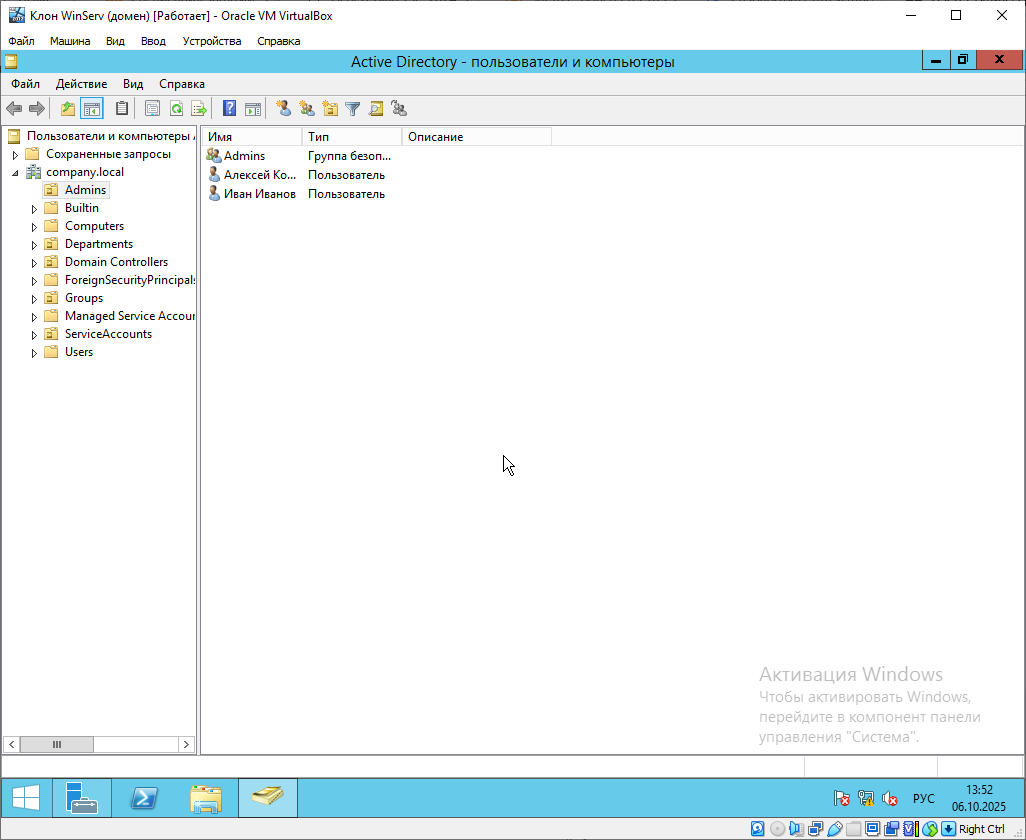Viewport: 1026px width, 840px height.
Task: Click the Forward arrow in the toolbar
Action: point(37,109)
